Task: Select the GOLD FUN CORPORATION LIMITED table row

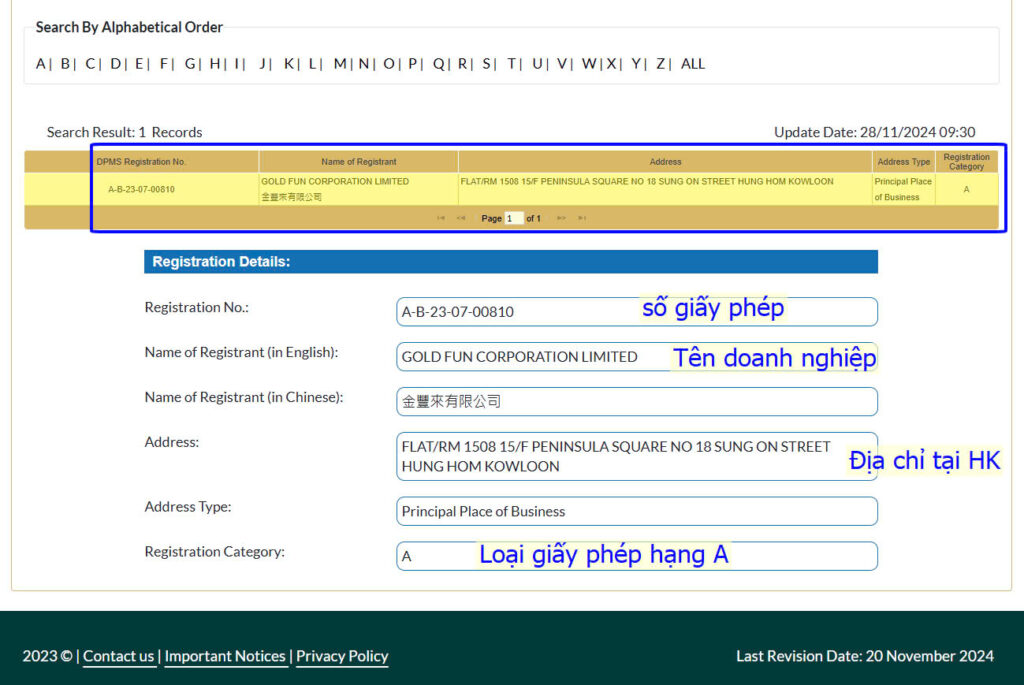Action: 335,189
